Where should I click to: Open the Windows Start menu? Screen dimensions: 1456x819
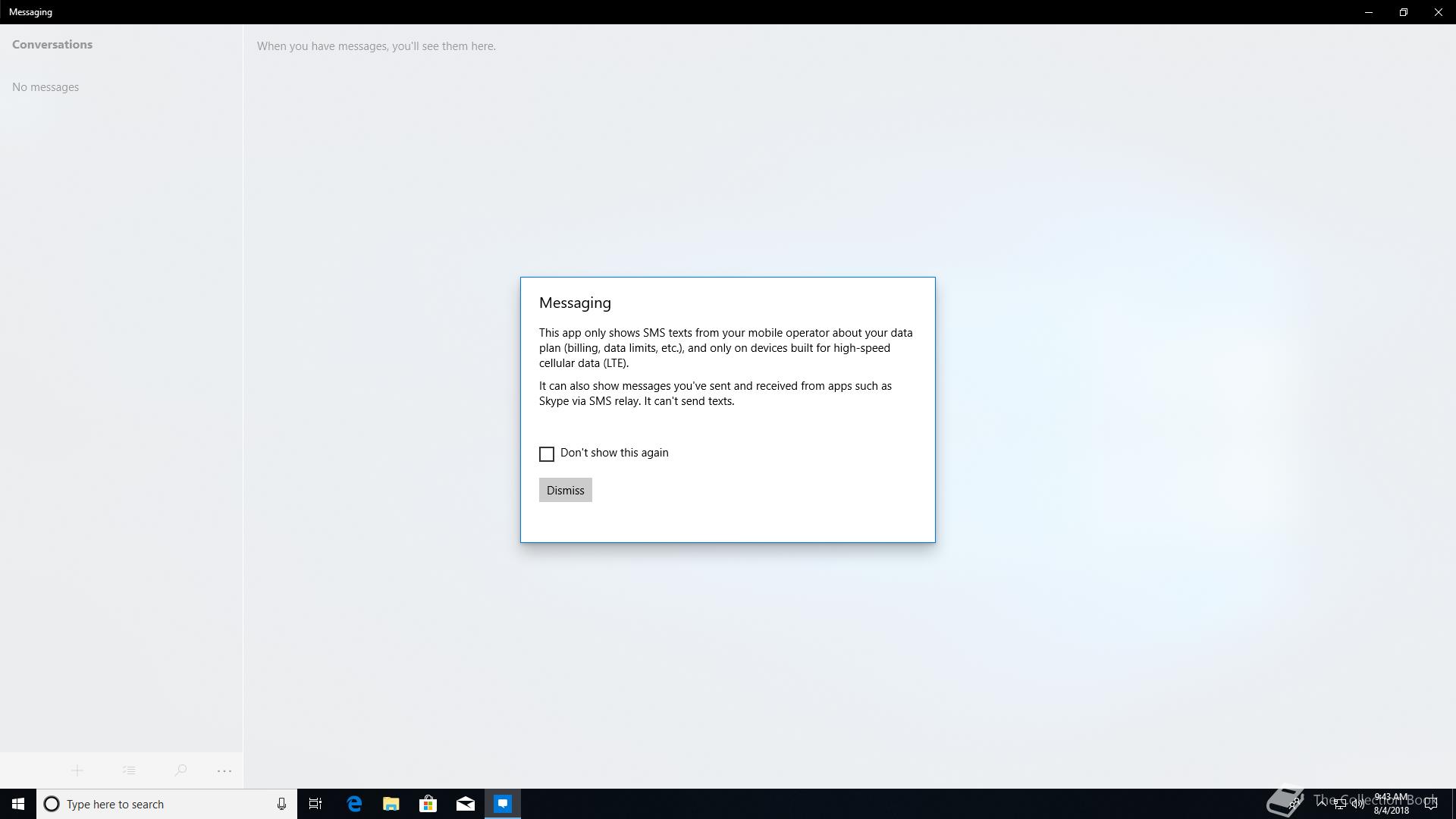(18, 804)
